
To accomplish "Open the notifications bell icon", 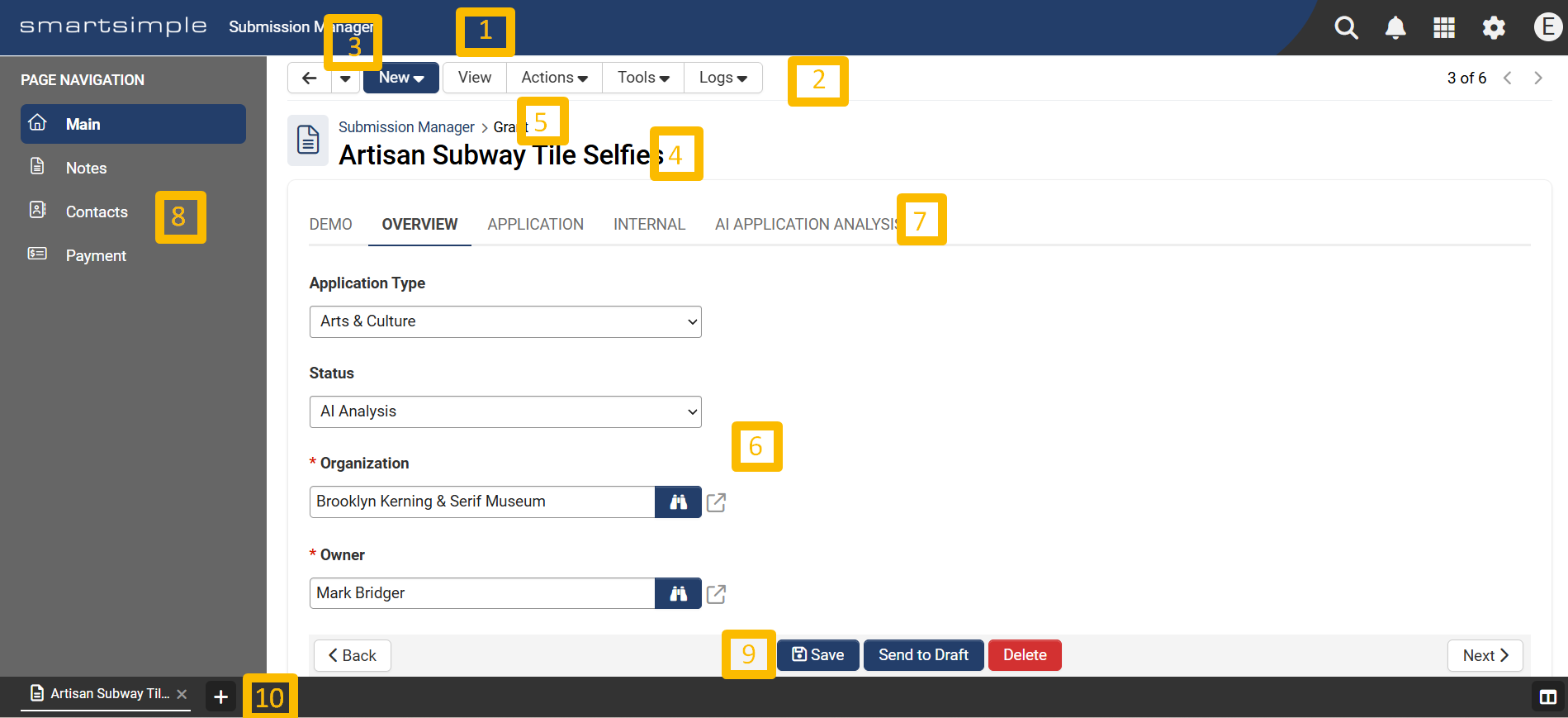I will [x=1395, y=28].
